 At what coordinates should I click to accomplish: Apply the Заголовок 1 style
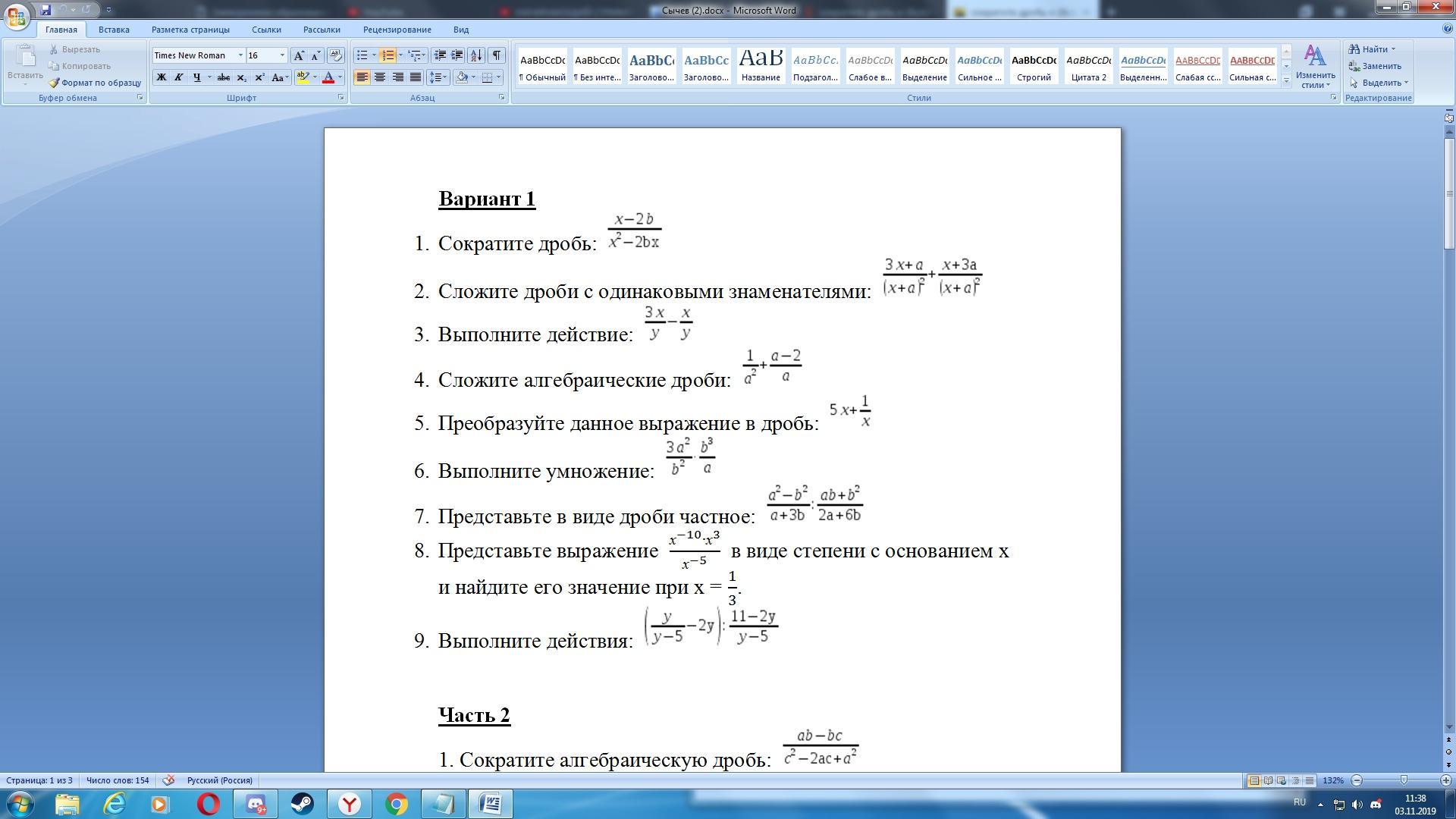coord(651,67)
